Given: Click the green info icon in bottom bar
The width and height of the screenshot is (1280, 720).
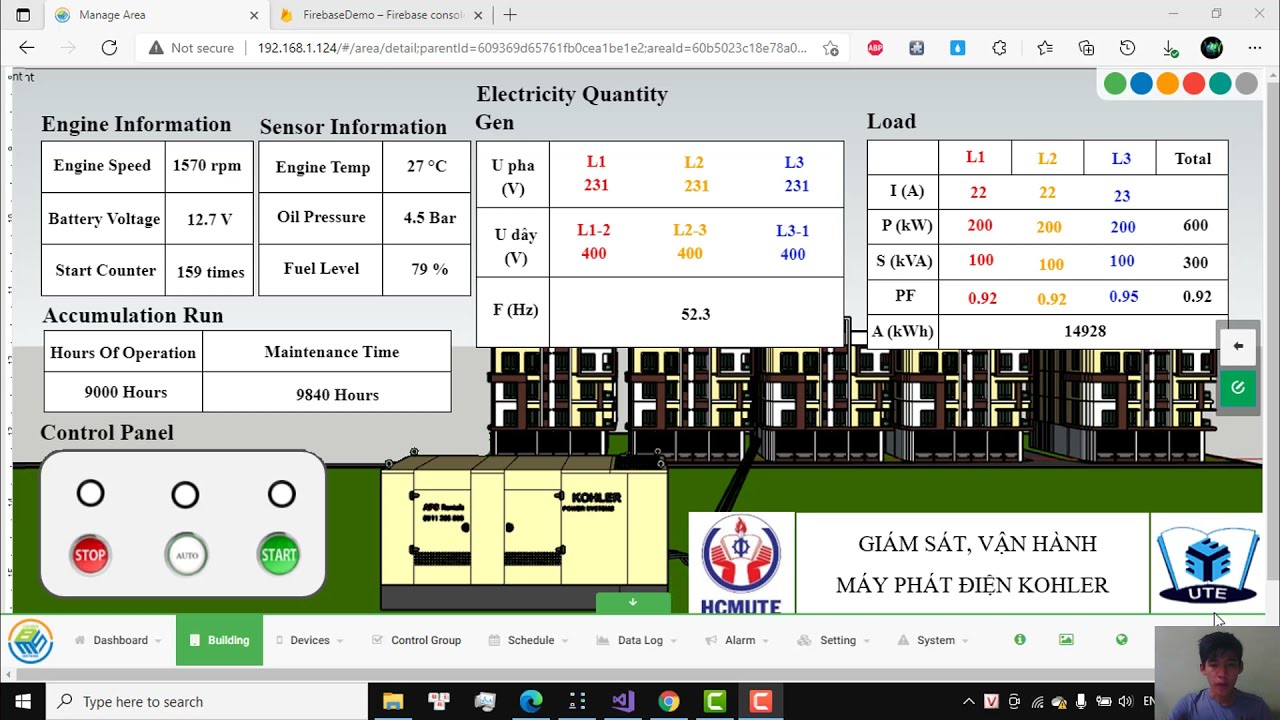Looking at the screenshot, I should 1020,640.
